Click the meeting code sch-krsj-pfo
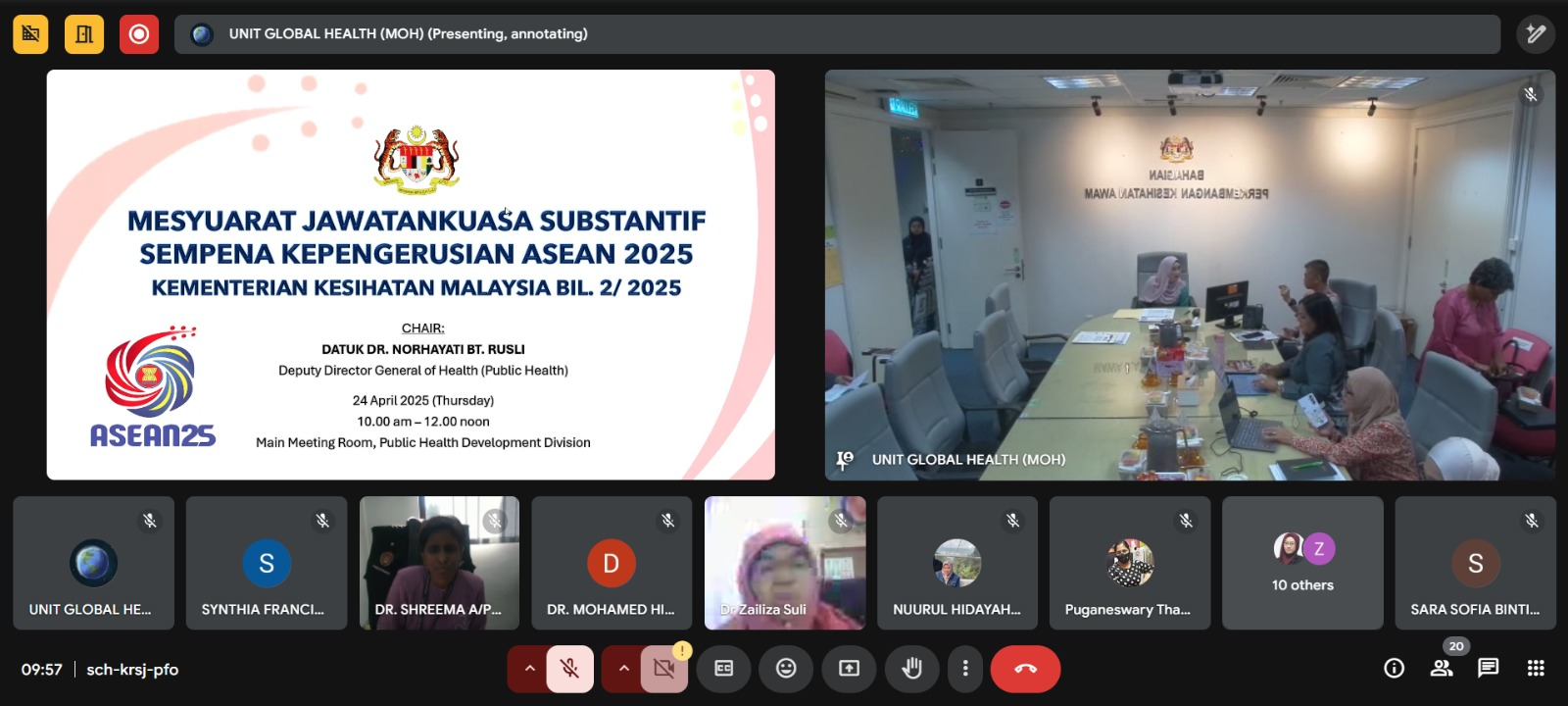This screenshot has width=1568, height=706. coord(132,670)
